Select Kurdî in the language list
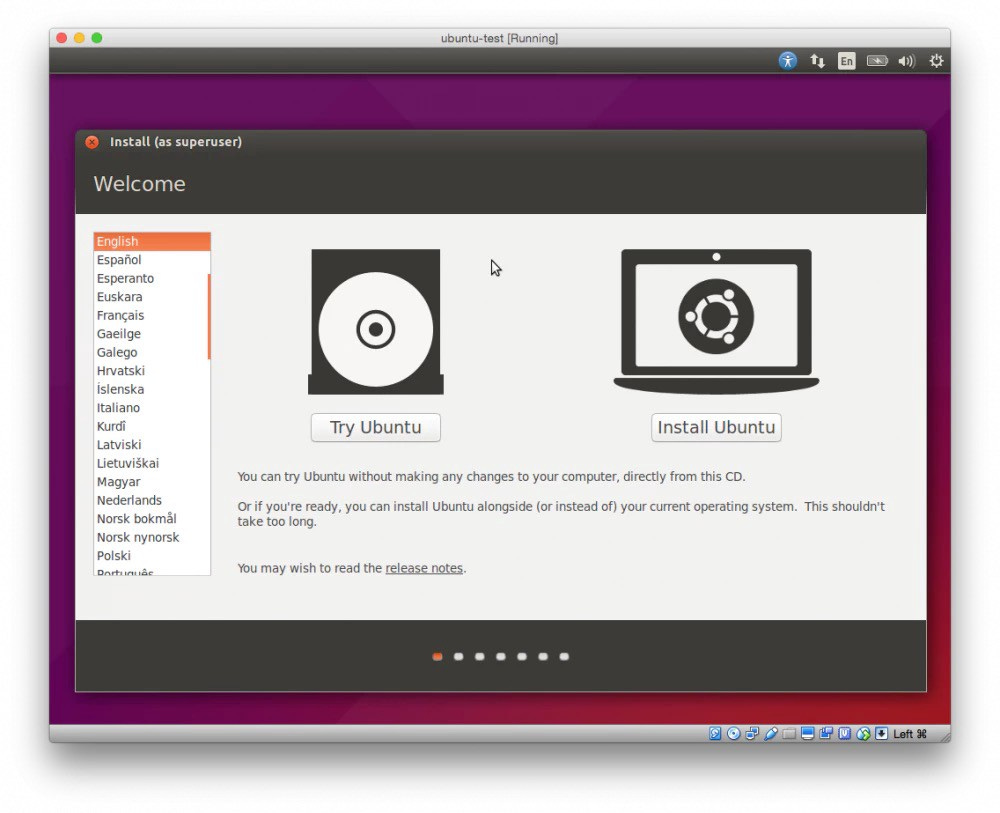Image resolution: width=1000 pixels, height=813 pixels. (152, 427)
